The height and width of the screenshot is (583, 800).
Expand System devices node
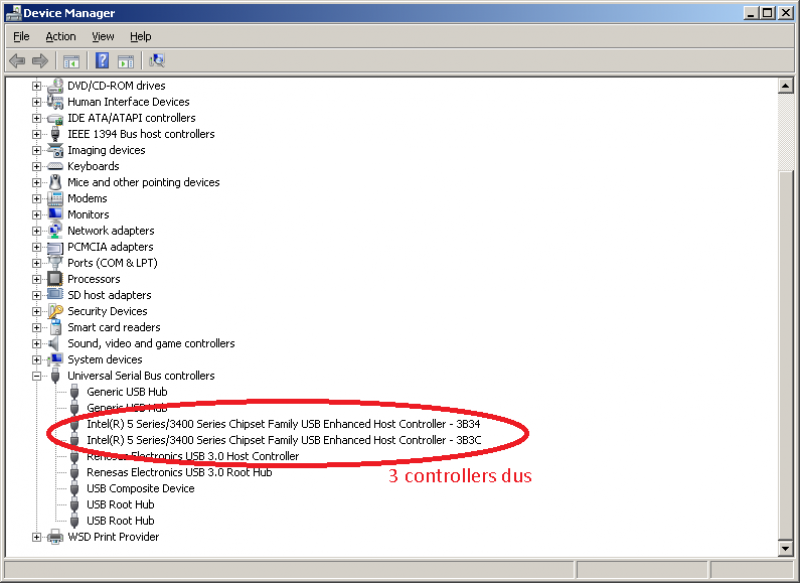[36, 360]
